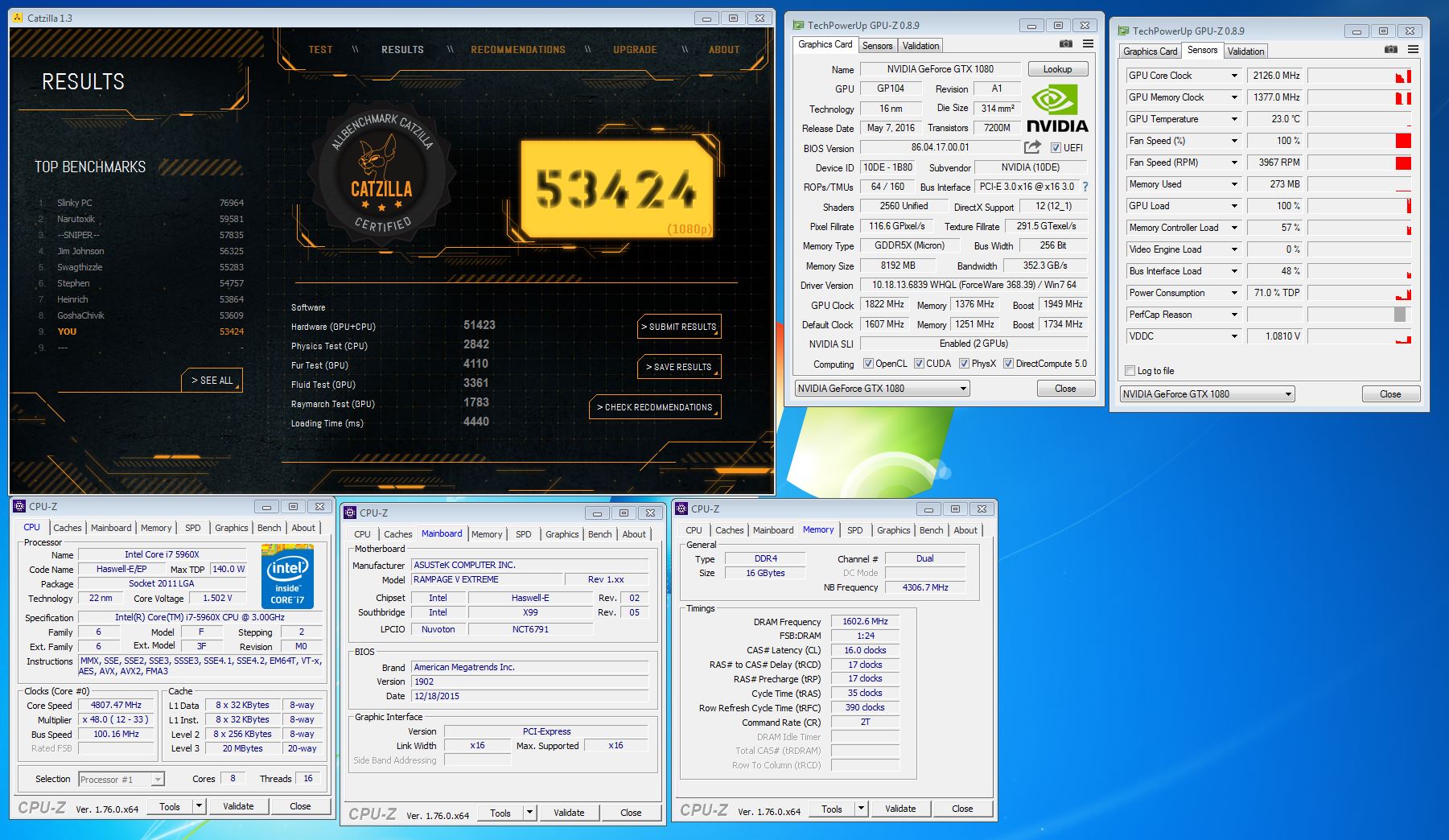Select YOU entry in top benchmarks

coord(141,331)
